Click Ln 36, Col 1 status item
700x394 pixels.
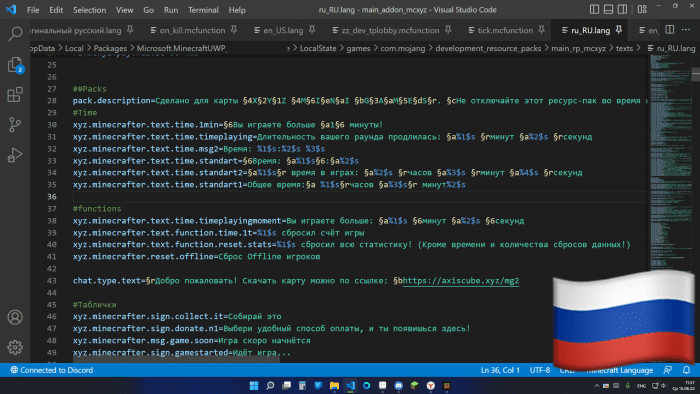coord(500,370)
